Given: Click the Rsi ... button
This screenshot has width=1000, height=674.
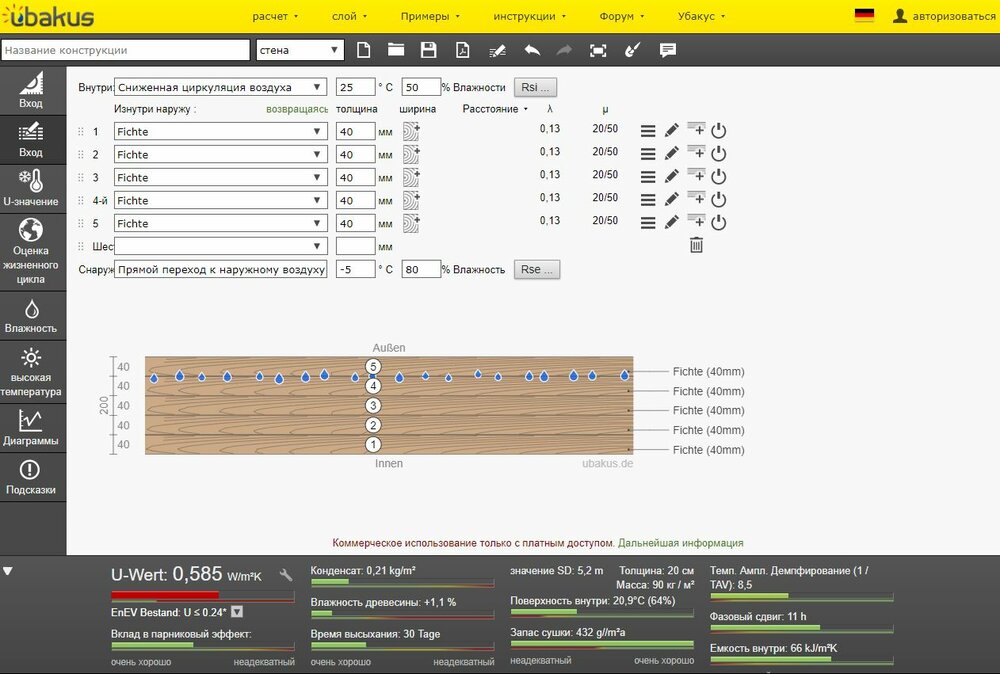Looking at the screenshot, I should click(x=535, y=87).
